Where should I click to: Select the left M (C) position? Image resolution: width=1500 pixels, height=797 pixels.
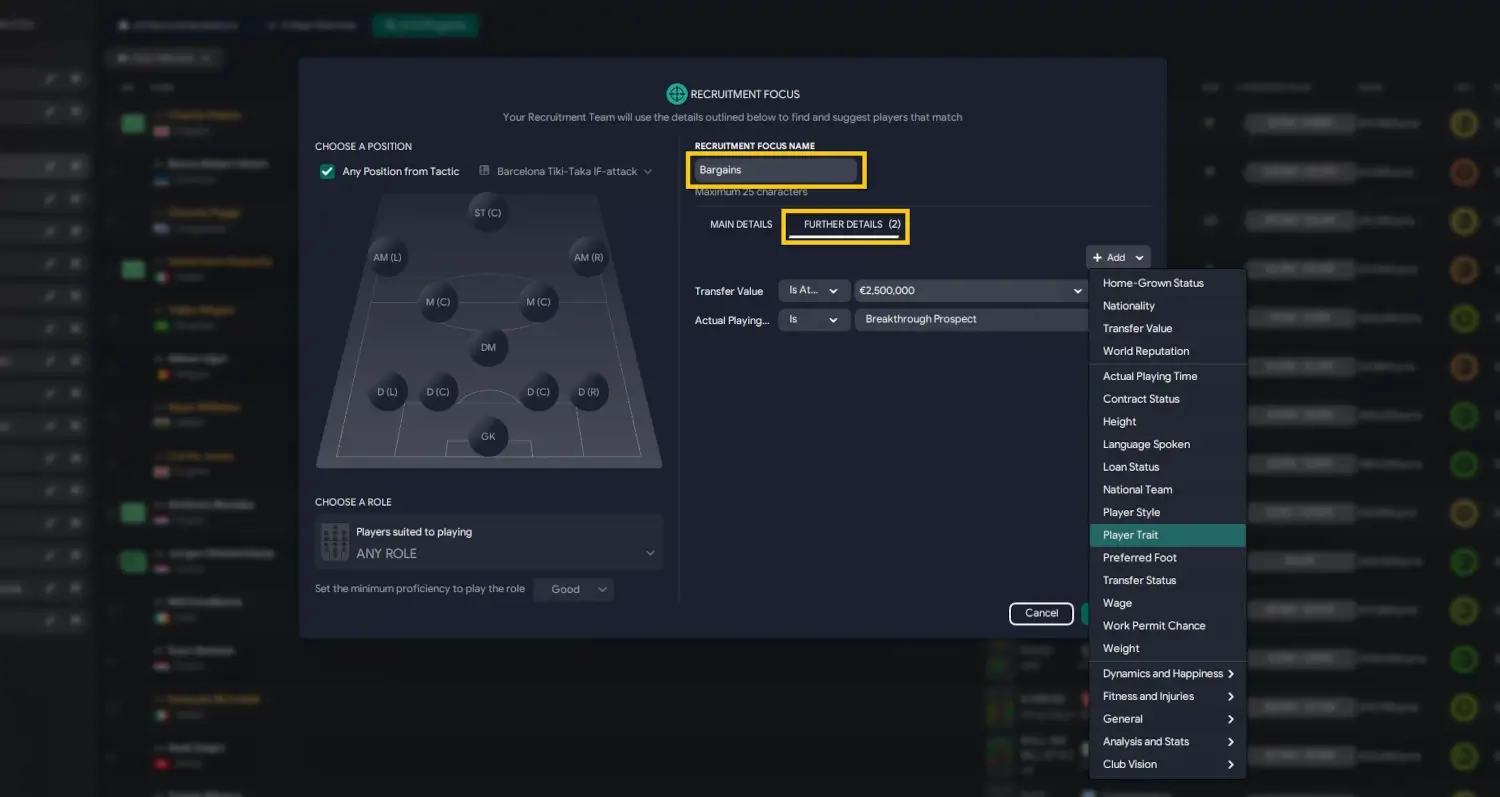438,302
